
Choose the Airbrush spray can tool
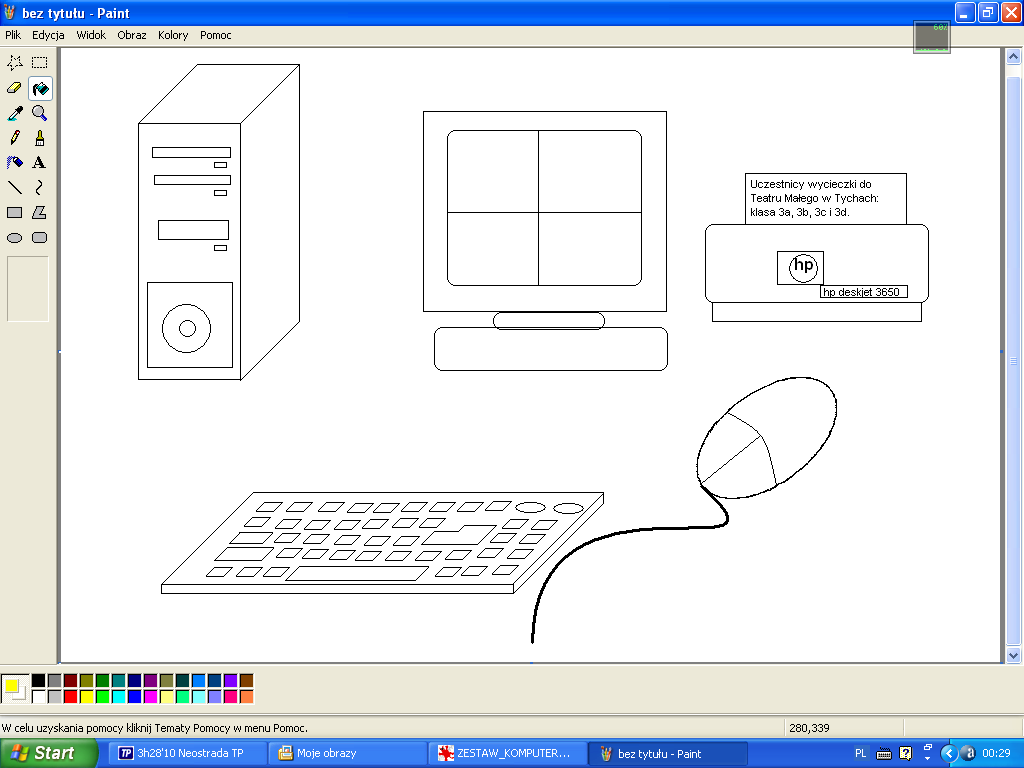(x=15, y=163)
